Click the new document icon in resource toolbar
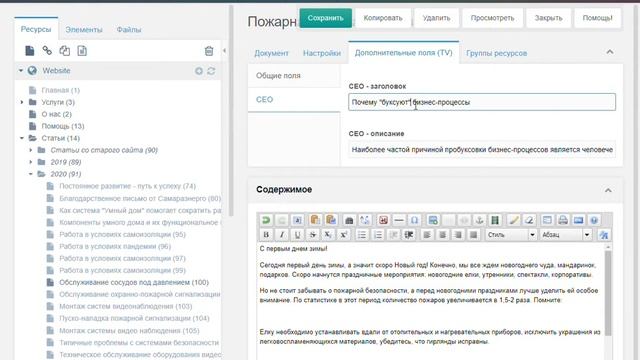The image size is (640, 360). pyautogui.click(x=30, y=51)
